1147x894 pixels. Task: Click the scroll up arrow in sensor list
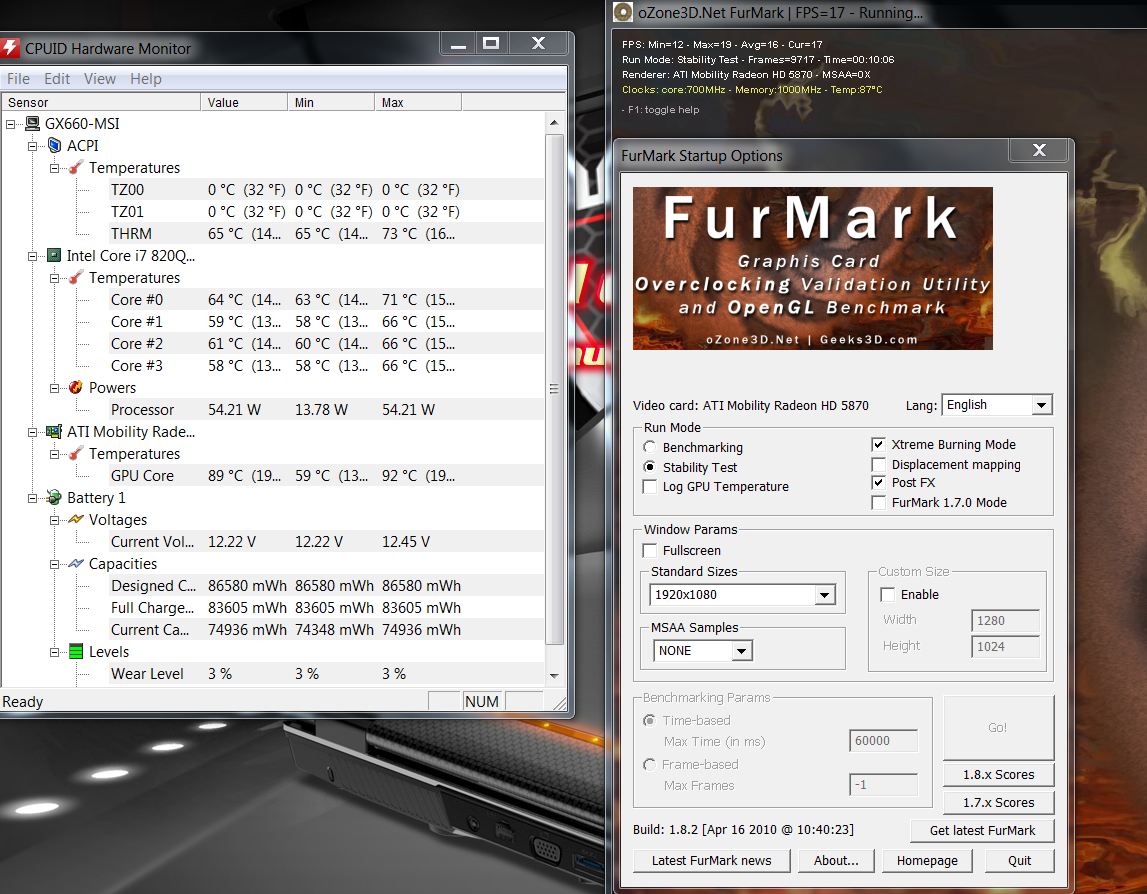[x=554, y=123]
